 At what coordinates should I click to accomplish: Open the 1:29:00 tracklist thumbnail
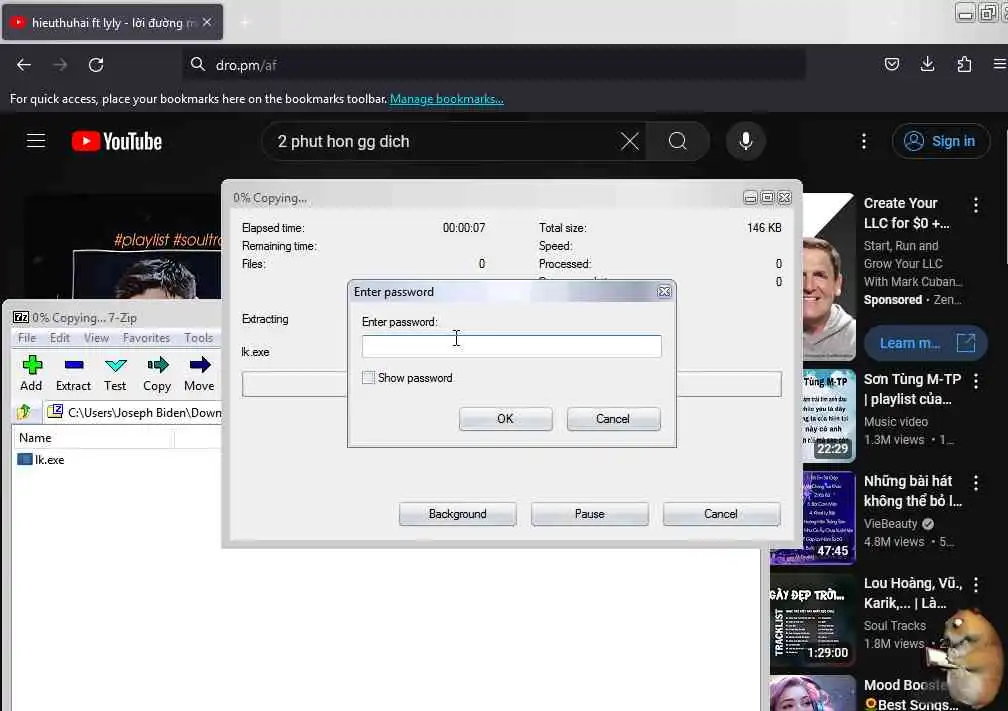(x=813, y=620)
